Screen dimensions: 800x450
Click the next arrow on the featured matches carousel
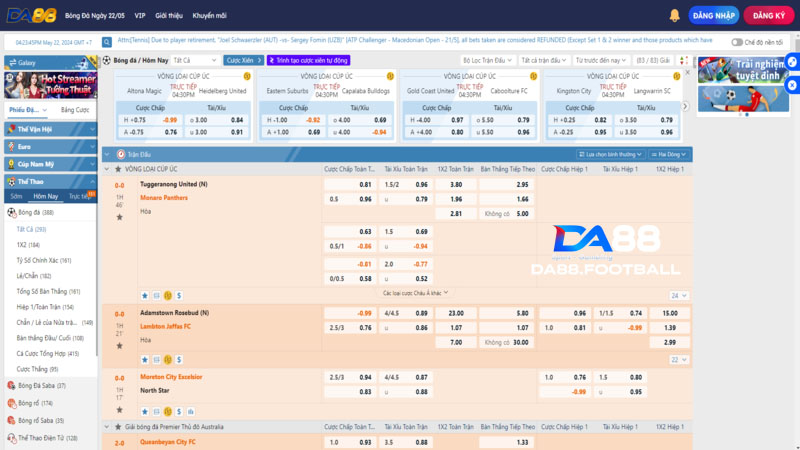684,105
